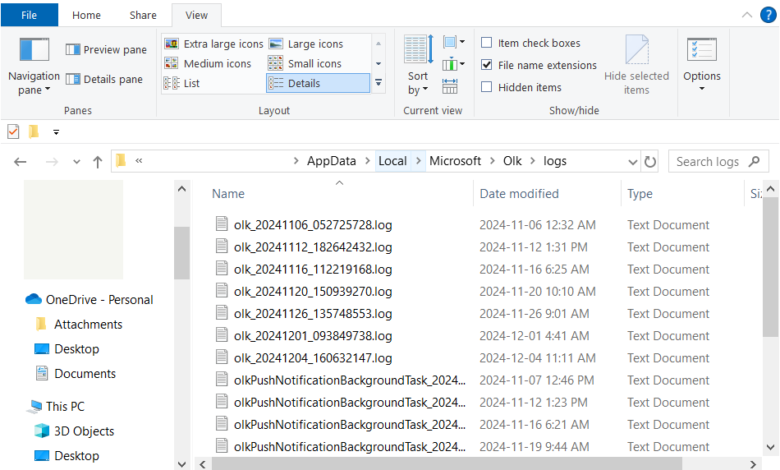
Task: Expand the layout gallery More arrow
Action: click(379, 83)
